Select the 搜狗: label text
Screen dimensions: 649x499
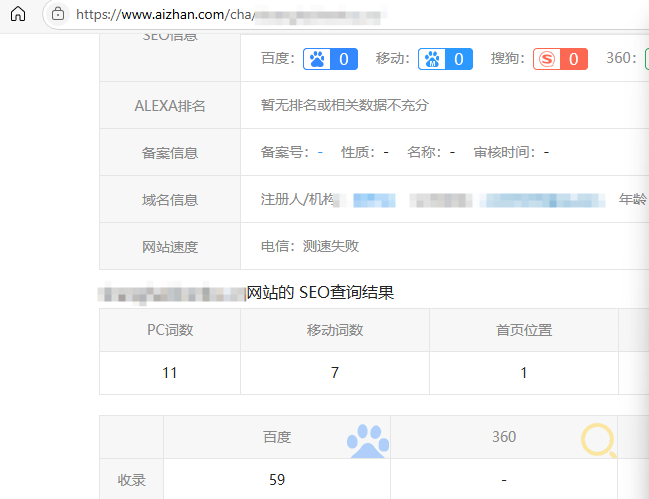click(x=508, y=58)
